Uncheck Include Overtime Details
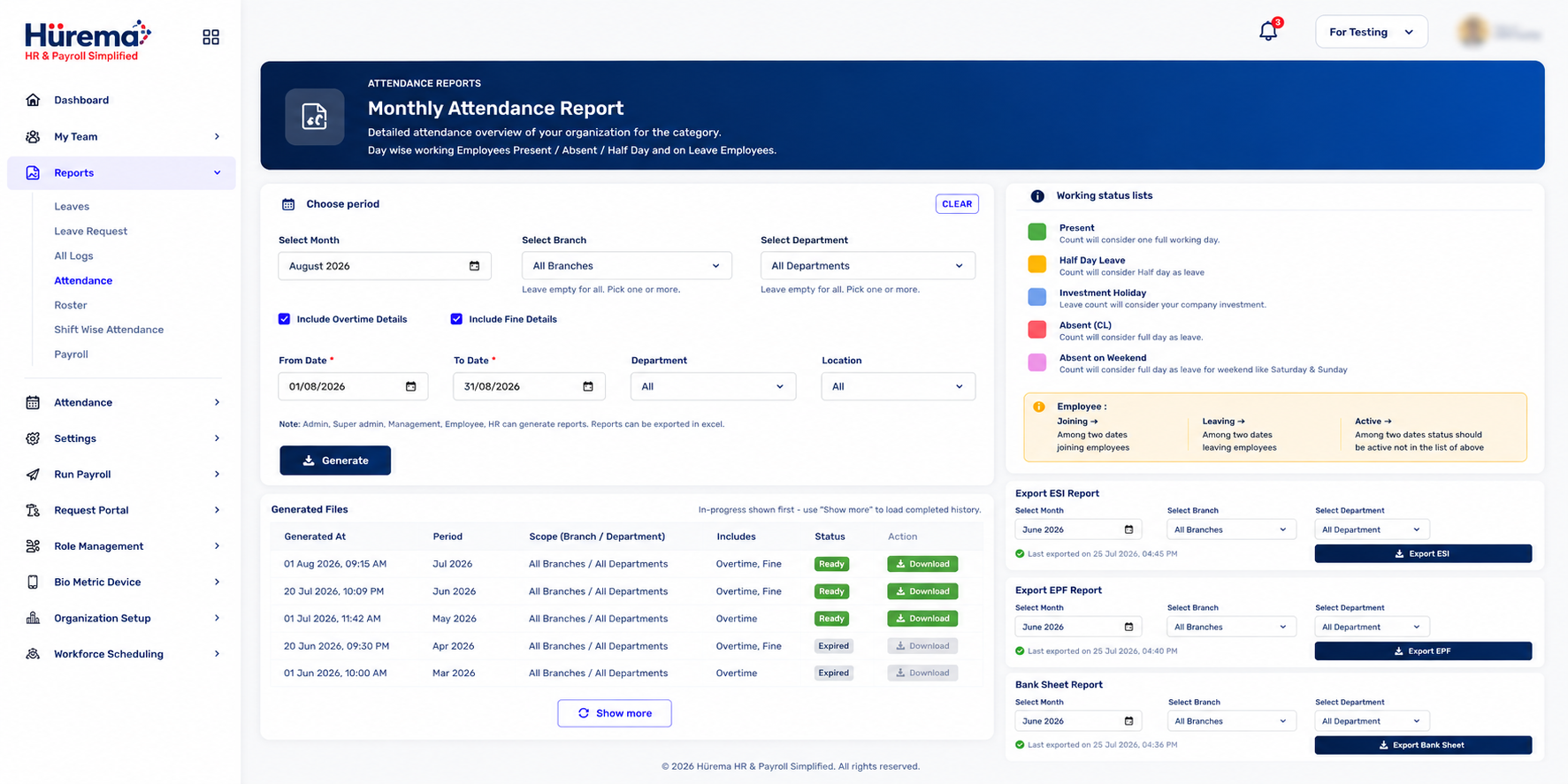 (x=284, y=319)
